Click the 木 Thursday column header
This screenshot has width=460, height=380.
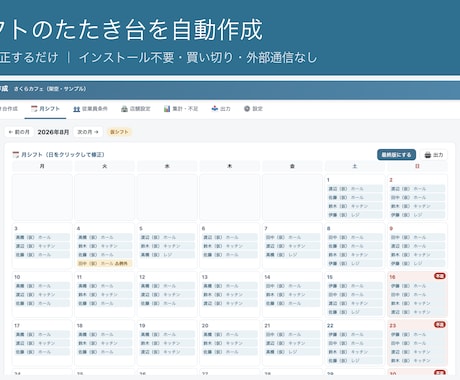coord(230,166)
